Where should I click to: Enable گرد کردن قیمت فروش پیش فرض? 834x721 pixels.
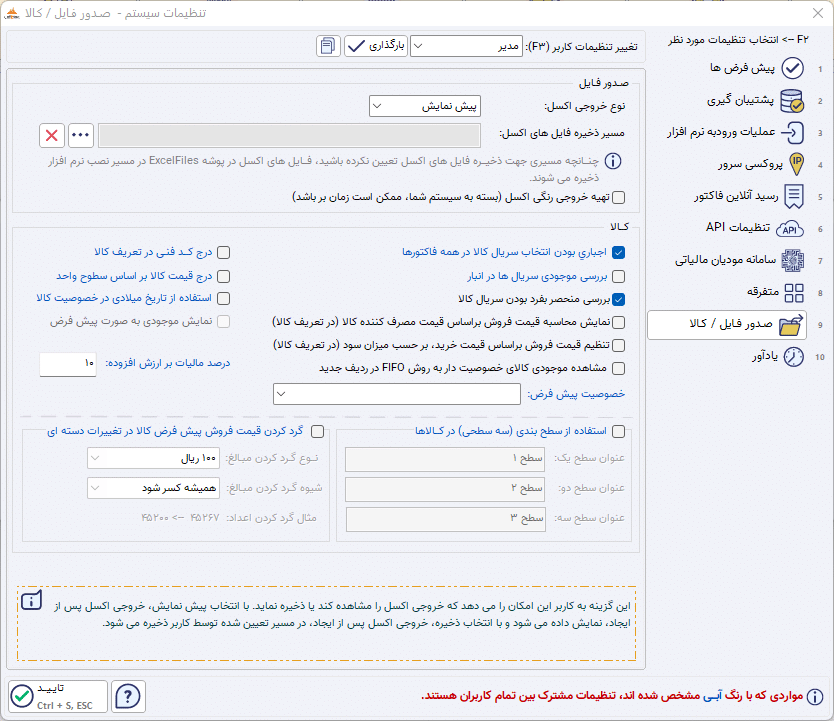(x=317, y=432)
